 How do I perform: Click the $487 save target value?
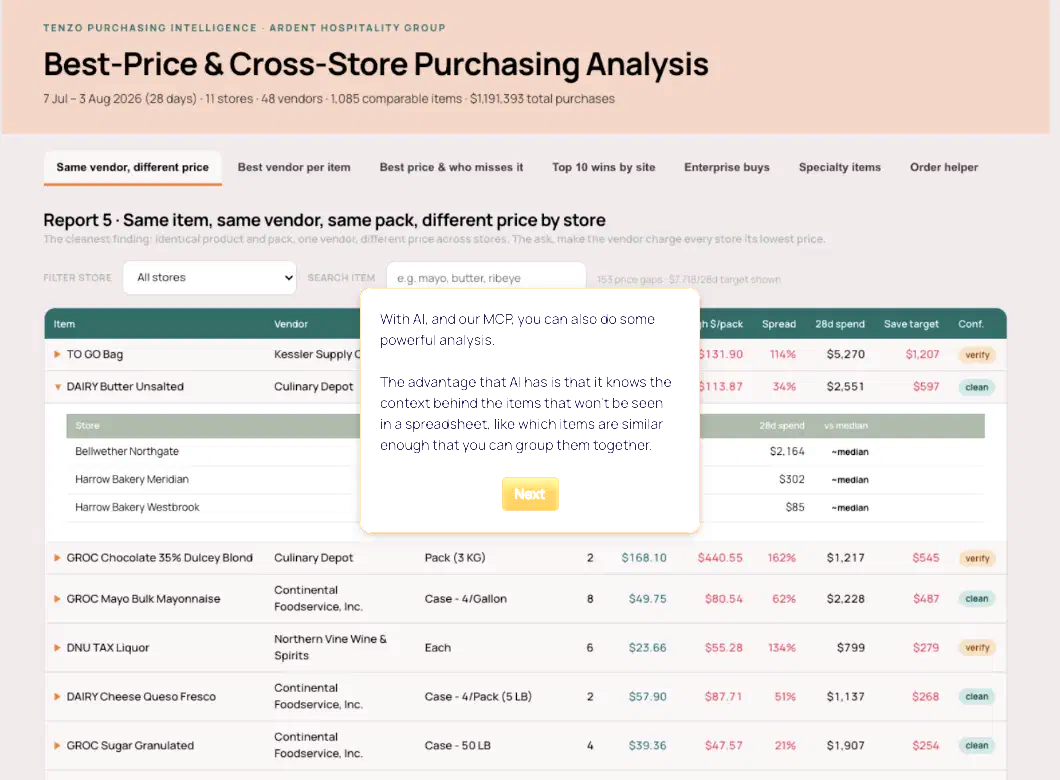925,599
